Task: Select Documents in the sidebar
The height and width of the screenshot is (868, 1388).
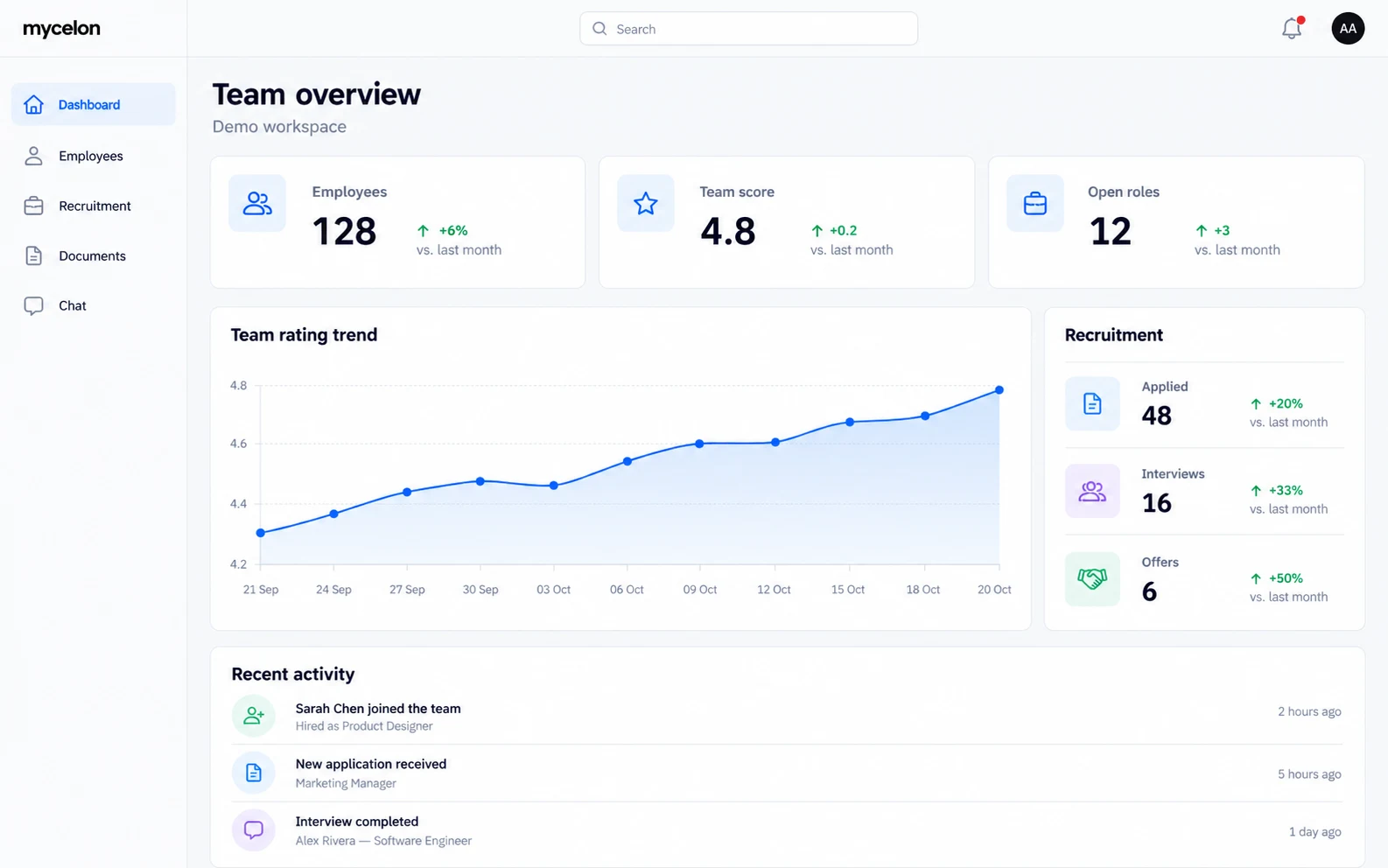Action: tap(93, 255)
